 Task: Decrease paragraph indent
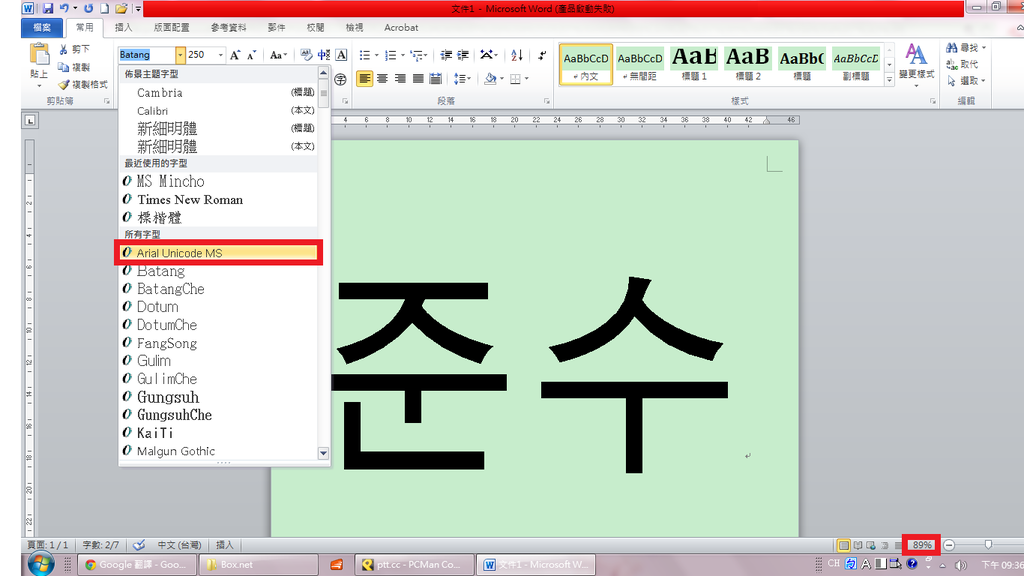(446, 55)
